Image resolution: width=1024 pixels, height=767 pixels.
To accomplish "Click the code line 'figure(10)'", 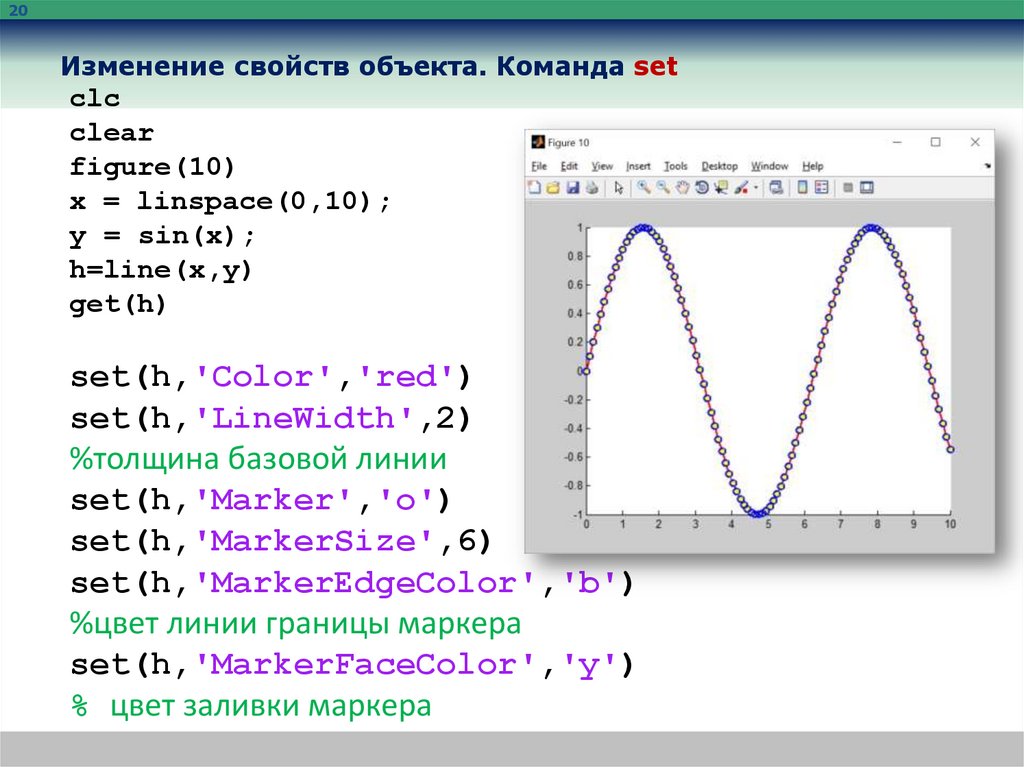I will coord(152,167).
